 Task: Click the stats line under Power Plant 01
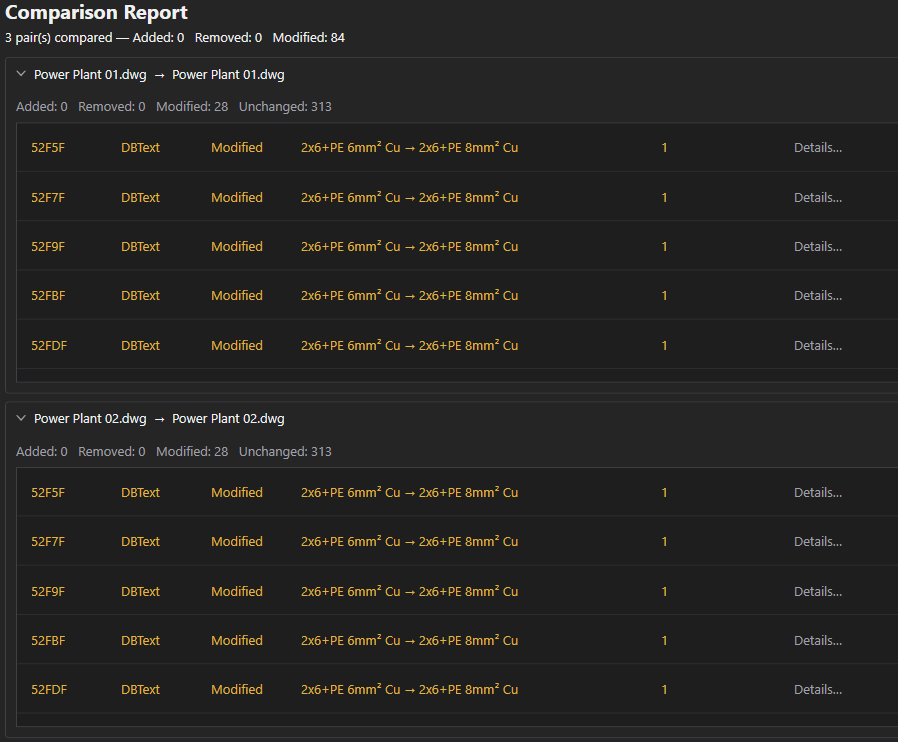pos(174,107)
